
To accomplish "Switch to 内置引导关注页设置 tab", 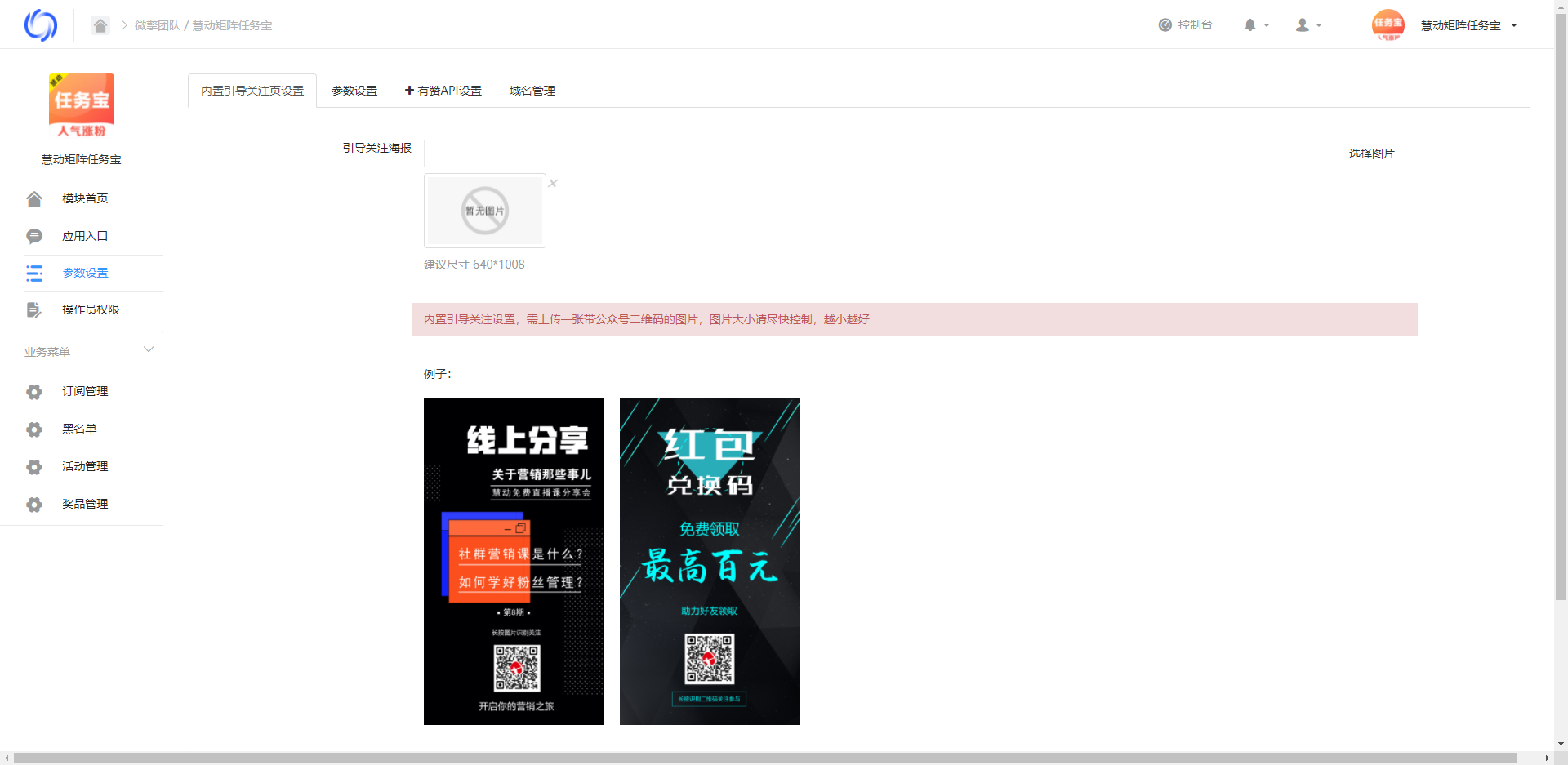I will pyautogui.click(x=252, y=91).
